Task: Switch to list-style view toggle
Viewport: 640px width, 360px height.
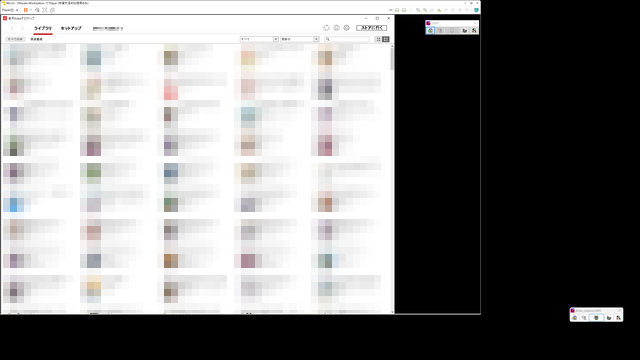Action: coord(386,39)
